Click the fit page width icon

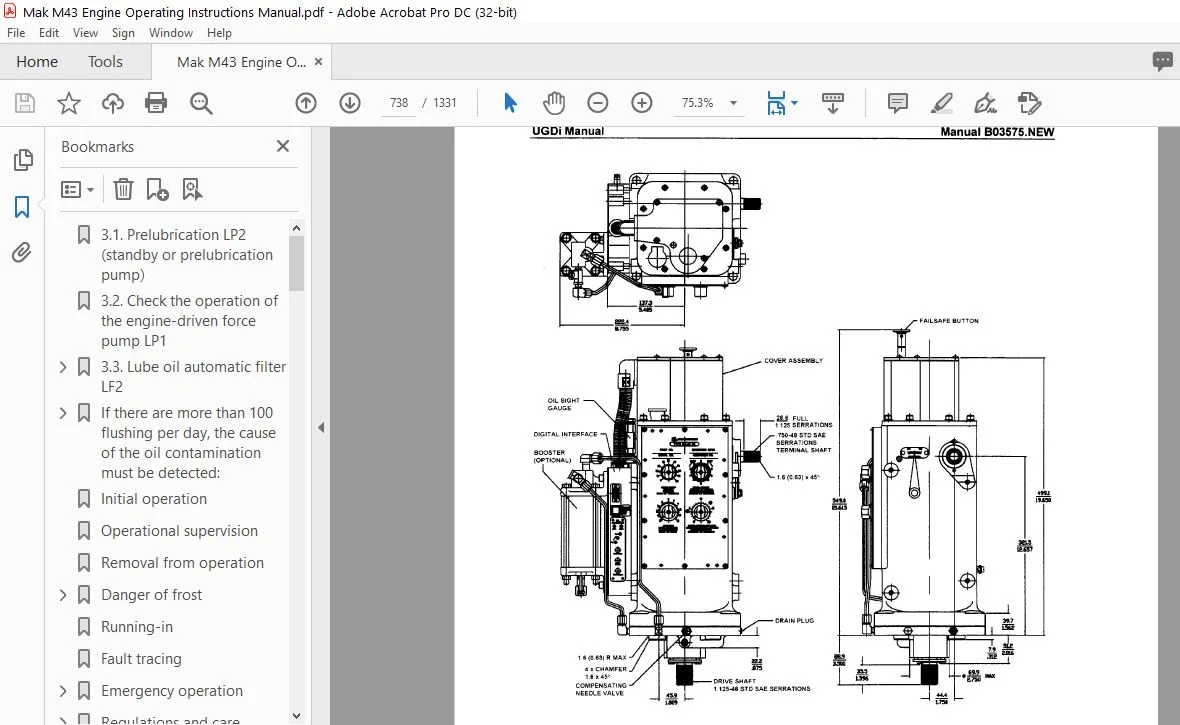[x=776, y=103]
